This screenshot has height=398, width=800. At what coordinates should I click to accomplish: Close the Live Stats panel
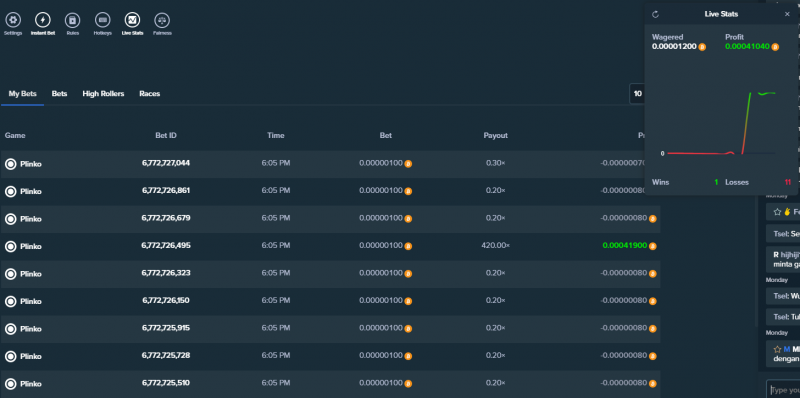coord(787,14)
